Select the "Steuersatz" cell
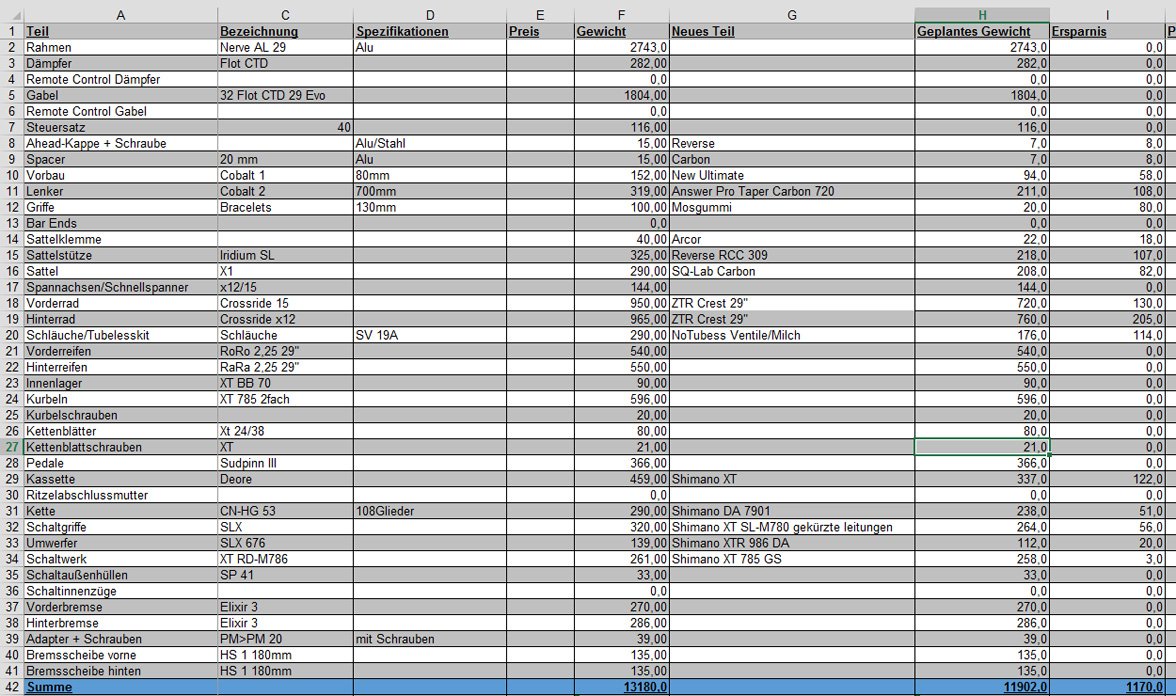The width and height of the screenshot is (1176, 696). (121, 128)
